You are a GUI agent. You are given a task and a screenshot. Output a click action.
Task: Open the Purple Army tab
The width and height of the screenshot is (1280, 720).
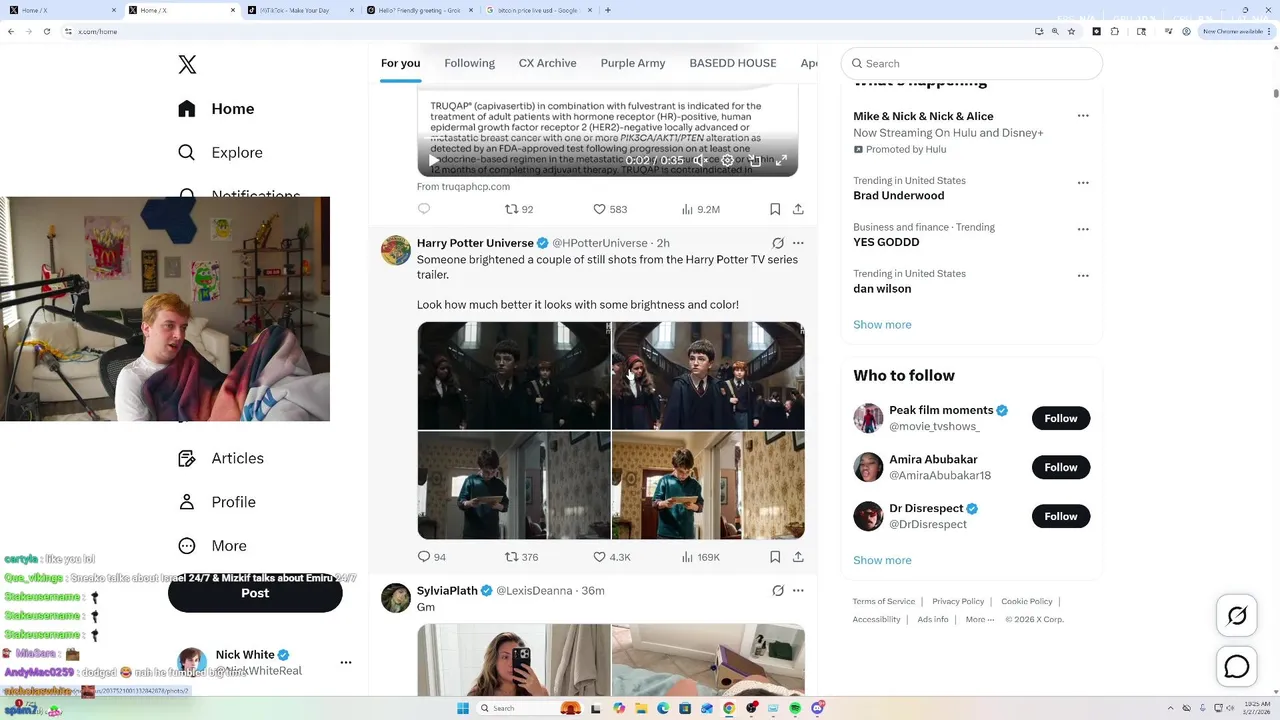click(x=633, y=63)
